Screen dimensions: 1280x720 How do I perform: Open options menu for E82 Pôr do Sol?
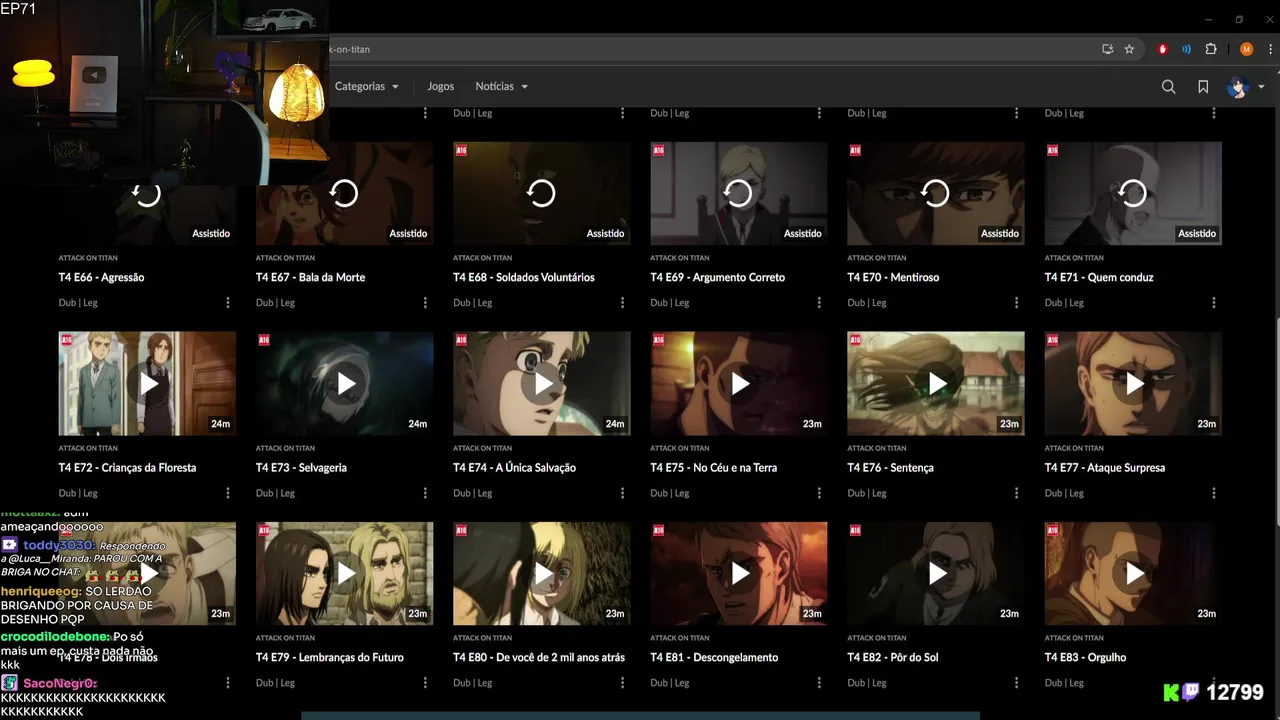point(1016,683)
